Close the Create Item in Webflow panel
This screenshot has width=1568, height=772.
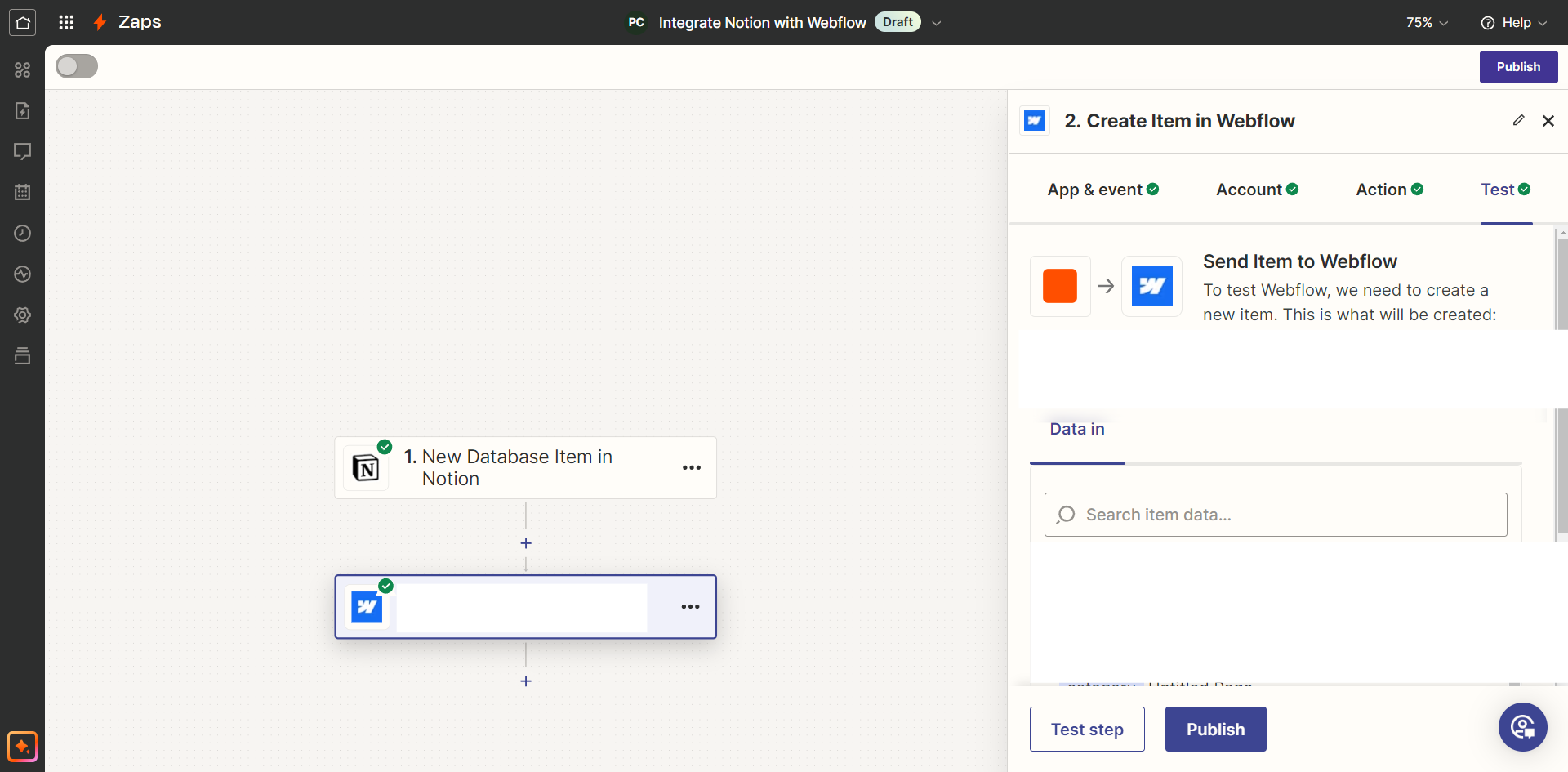coord(1548,121)
